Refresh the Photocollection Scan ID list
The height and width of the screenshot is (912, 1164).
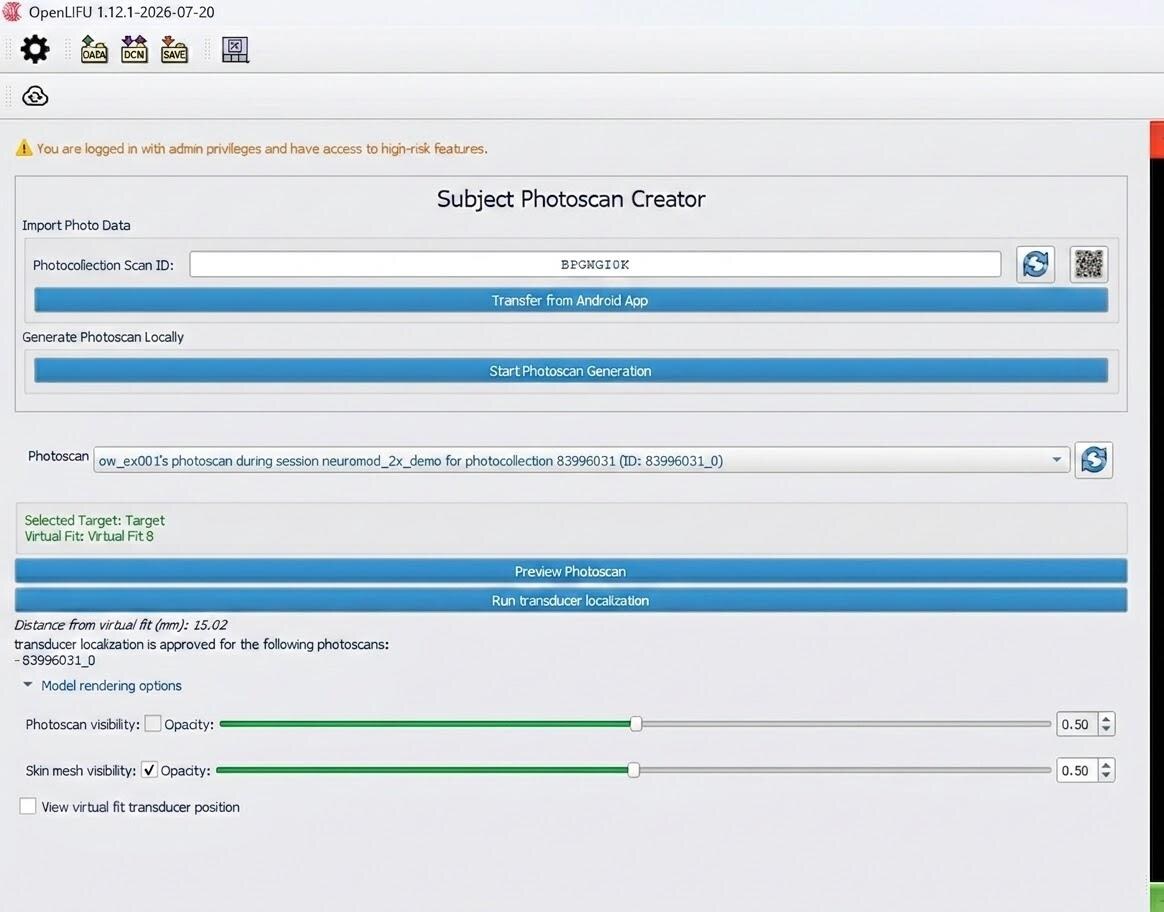[1036, 264]
